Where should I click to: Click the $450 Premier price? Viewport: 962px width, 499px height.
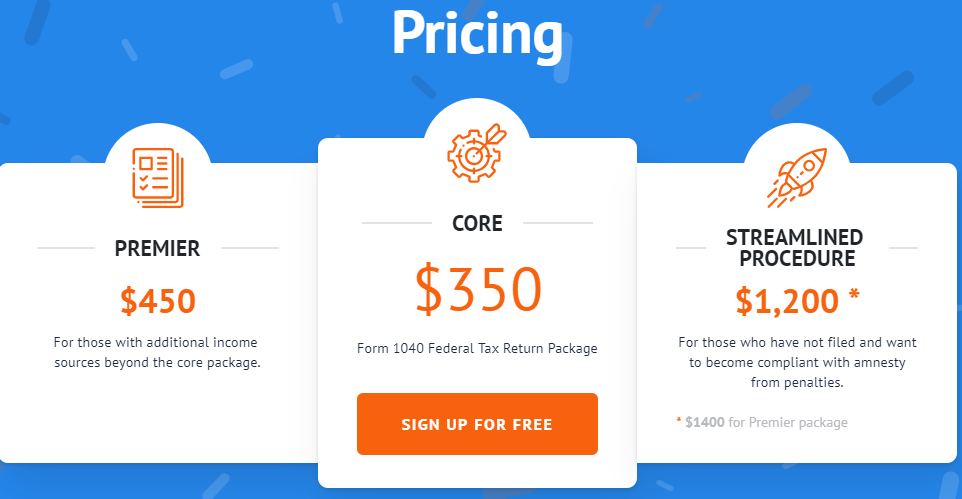pos(158,301)
